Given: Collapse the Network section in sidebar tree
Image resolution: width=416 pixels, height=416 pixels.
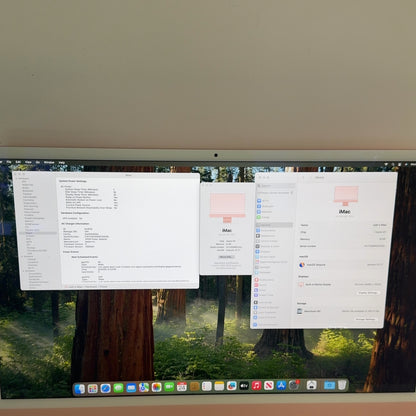Looking at the screenshot, I should tap(22, 256).
